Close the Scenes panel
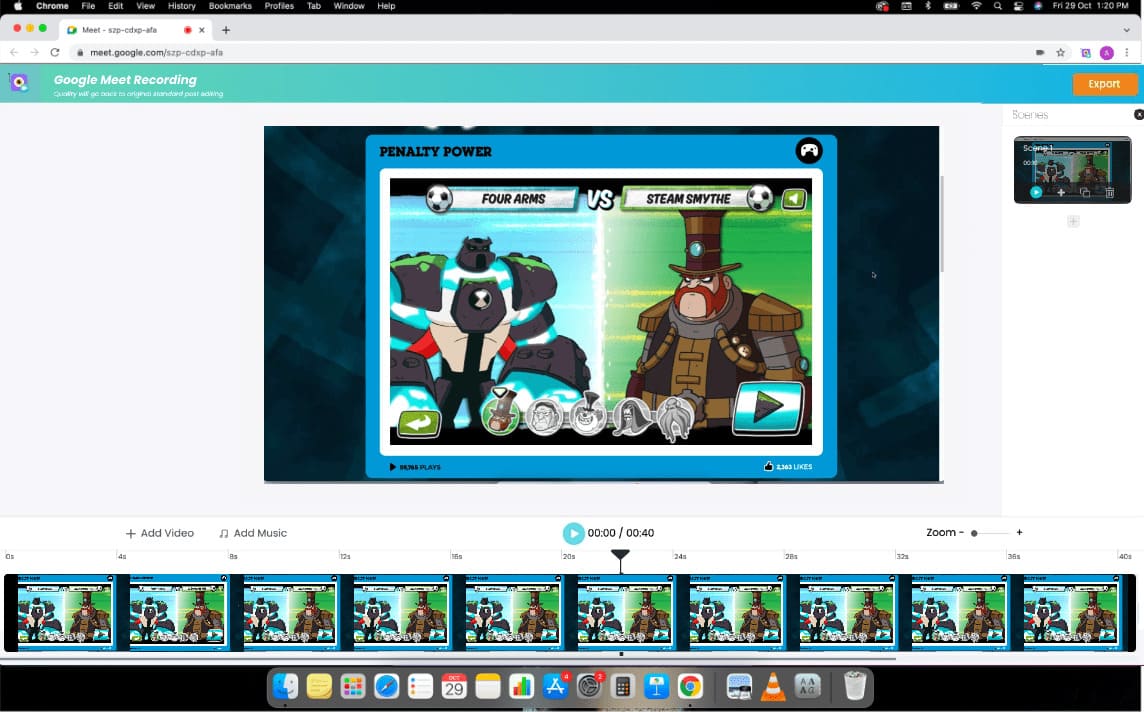This screenshot has width=1144, height=712. (x=1138, y=115)
